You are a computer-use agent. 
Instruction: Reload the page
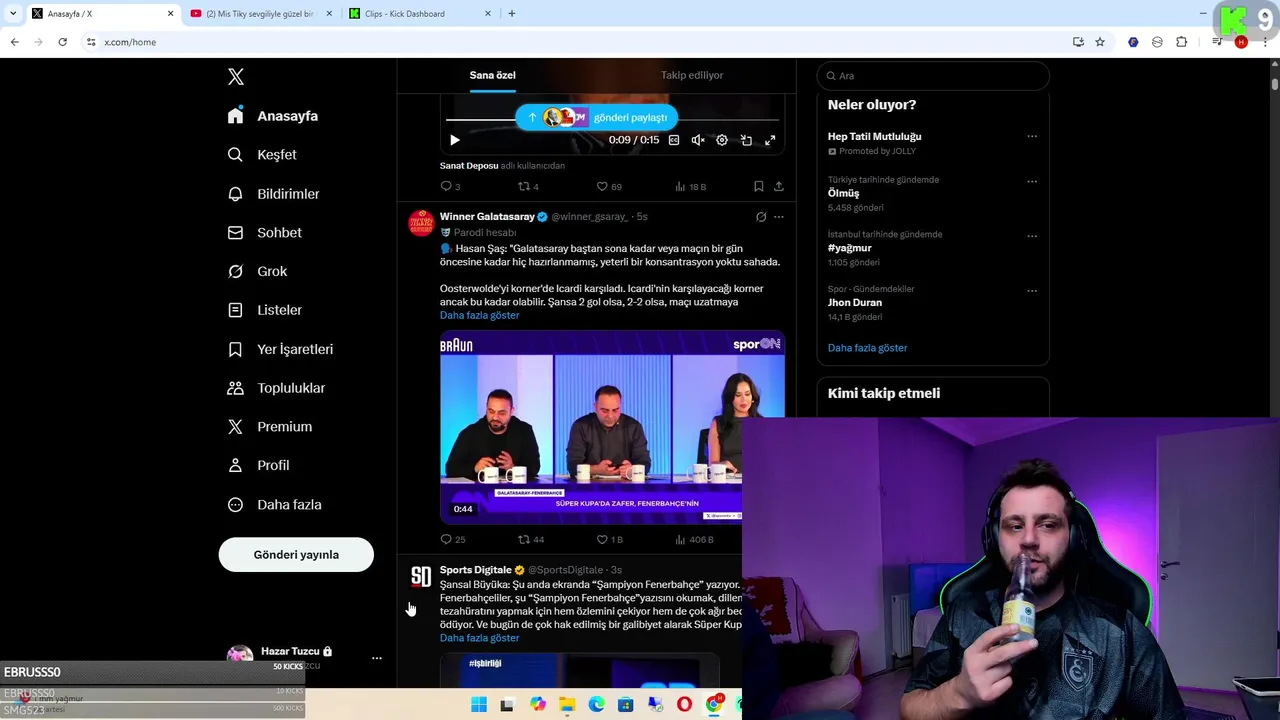[62, 42]
